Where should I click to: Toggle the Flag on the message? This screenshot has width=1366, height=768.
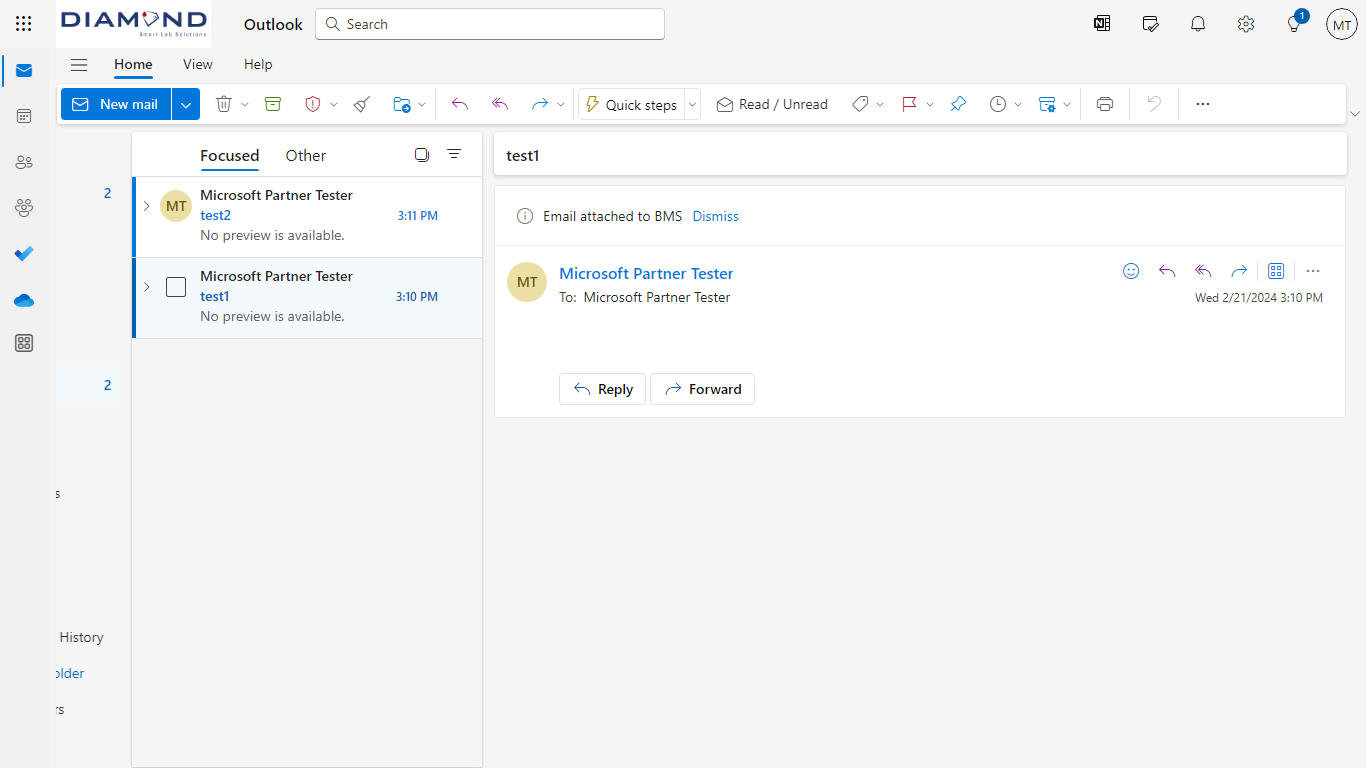tap(909, 104)
